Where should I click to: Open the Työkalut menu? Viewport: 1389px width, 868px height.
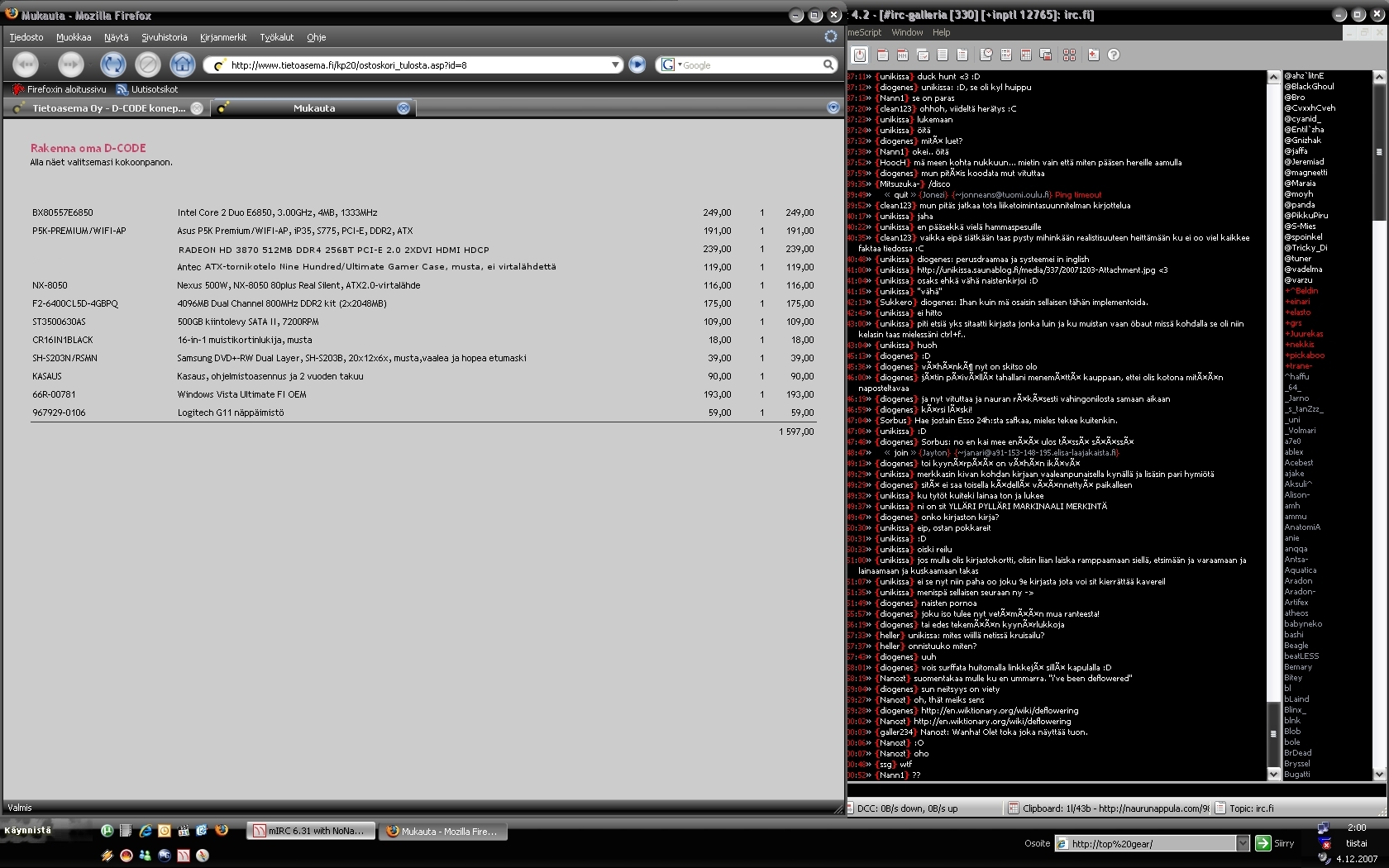(276, 37)
